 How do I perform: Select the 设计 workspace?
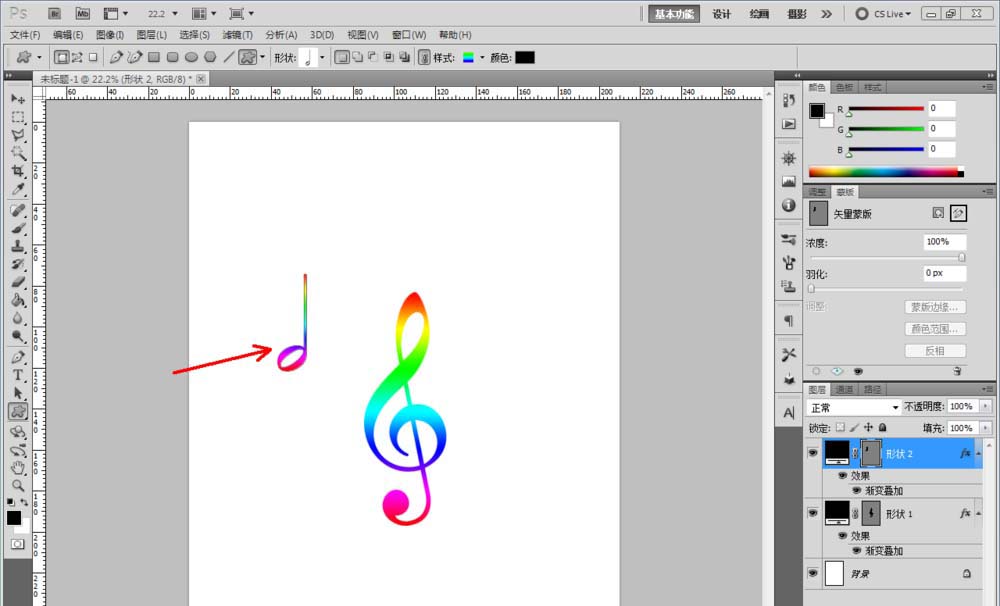pyautogui.click(x=721, y=14)
